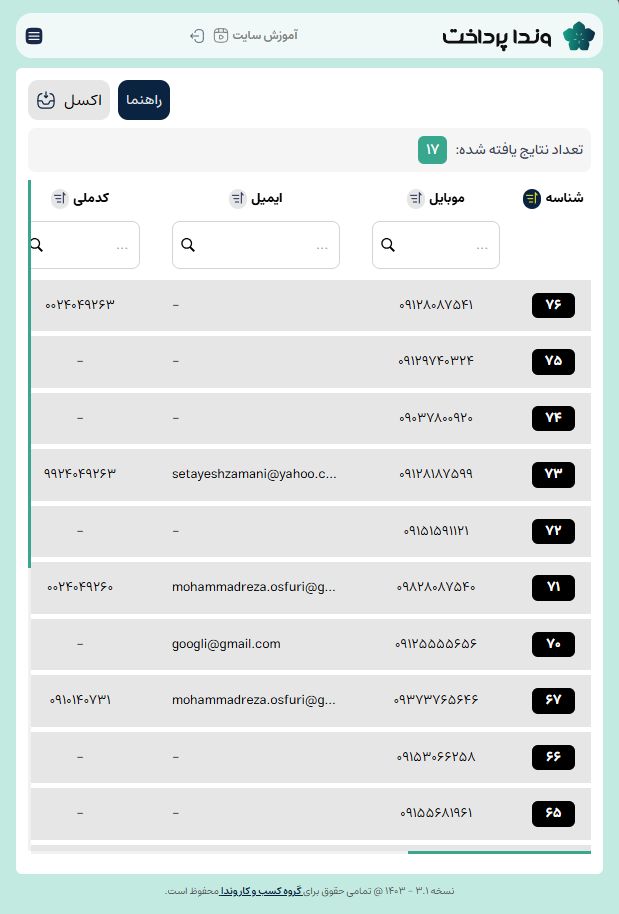This screenshot has width=619, height=914.
Task: Export the table with the اکسل button
Action: [x=69, y=100]
